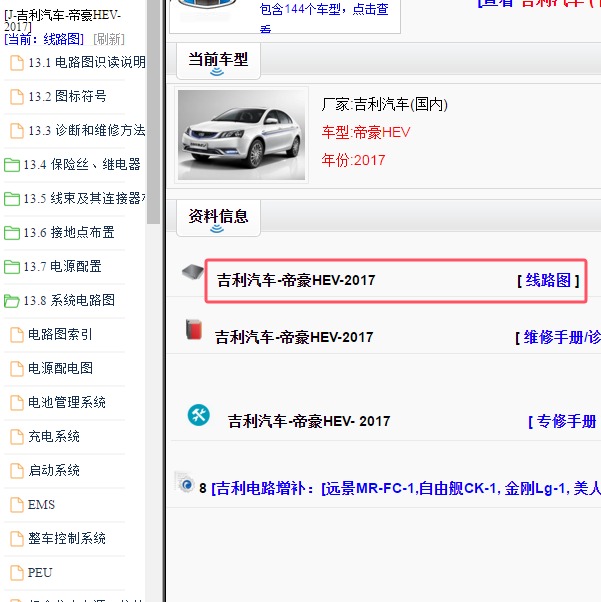This screenshot has width=601, height=602.
Task: Open 吉利电路增补 远景MR-FC-1 link
Action: coord(406,489)
